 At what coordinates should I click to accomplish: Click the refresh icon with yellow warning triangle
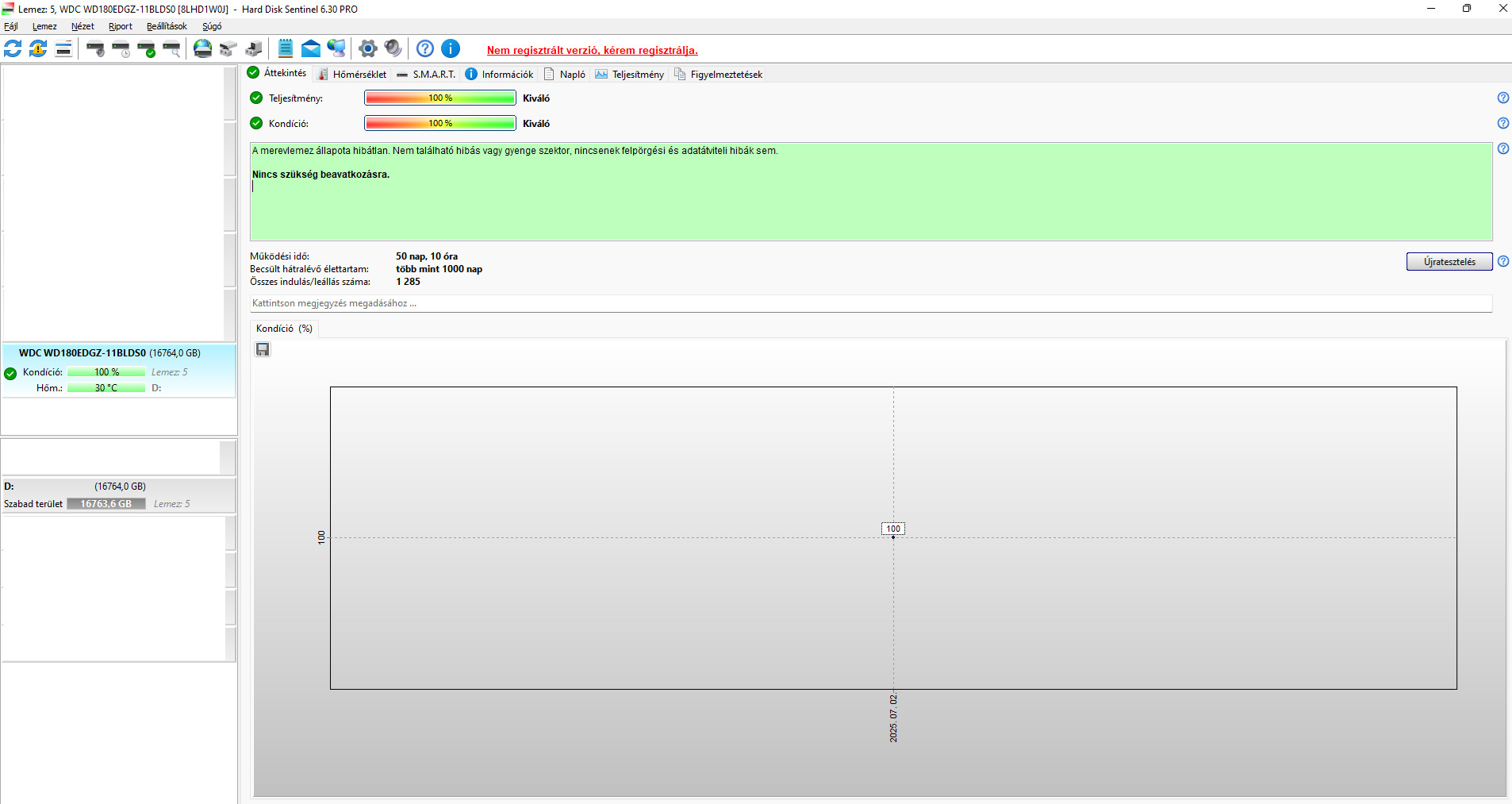point(38,48)
